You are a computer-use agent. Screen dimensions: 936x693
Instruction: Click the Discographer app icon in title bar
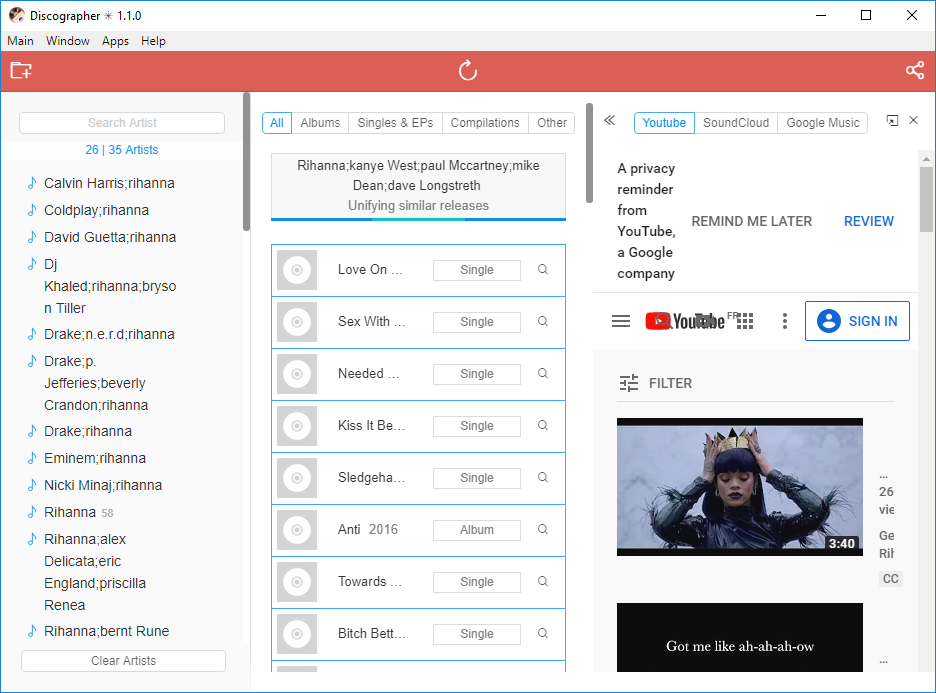click(17, 16)
